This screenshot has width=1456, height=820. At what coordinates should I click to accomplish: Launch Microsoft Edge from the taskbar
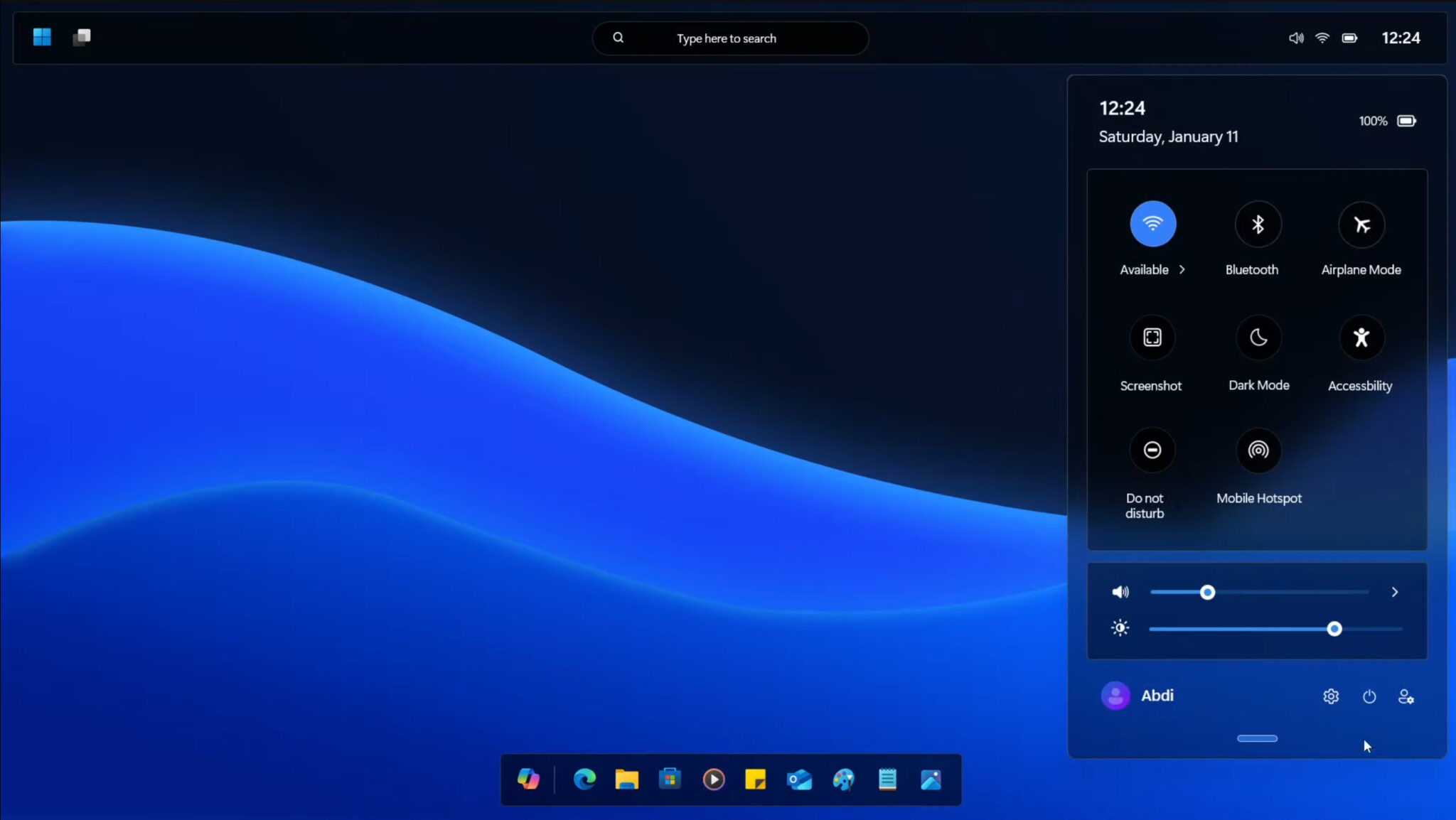click(x=583, y=779)
